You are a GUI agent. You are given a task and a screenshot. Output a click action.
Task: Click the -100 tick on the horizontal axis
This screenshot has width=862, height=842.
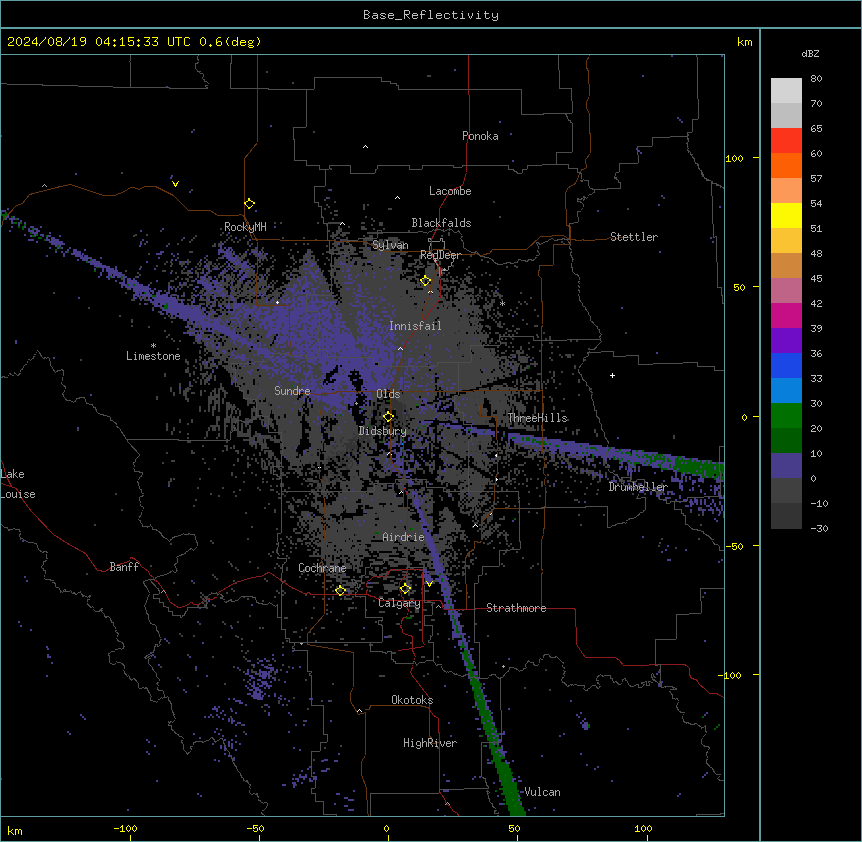point(125,828)
